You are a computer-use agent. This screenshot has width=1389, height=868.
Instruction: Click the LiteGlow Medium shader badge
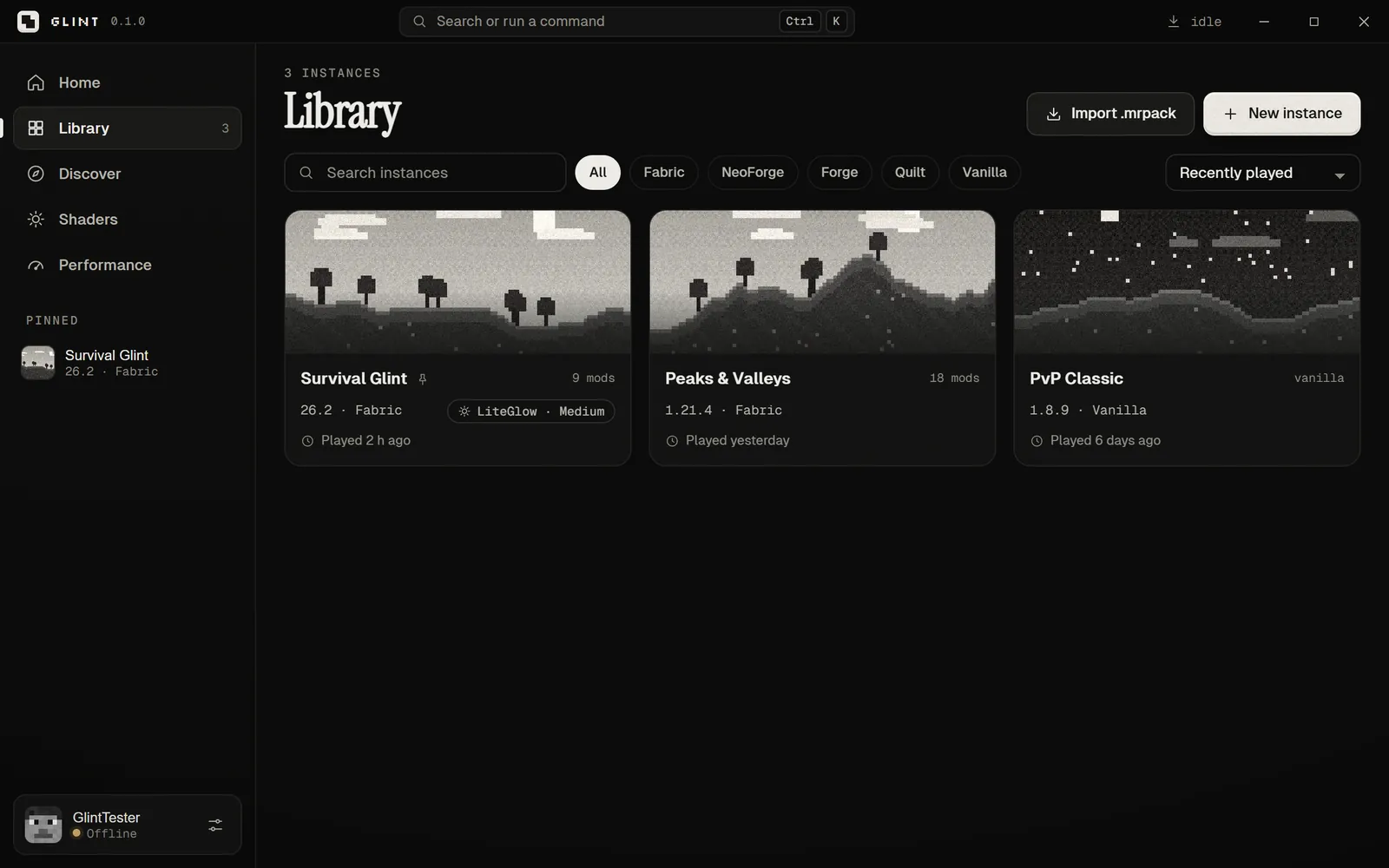[x=531, y=411]
